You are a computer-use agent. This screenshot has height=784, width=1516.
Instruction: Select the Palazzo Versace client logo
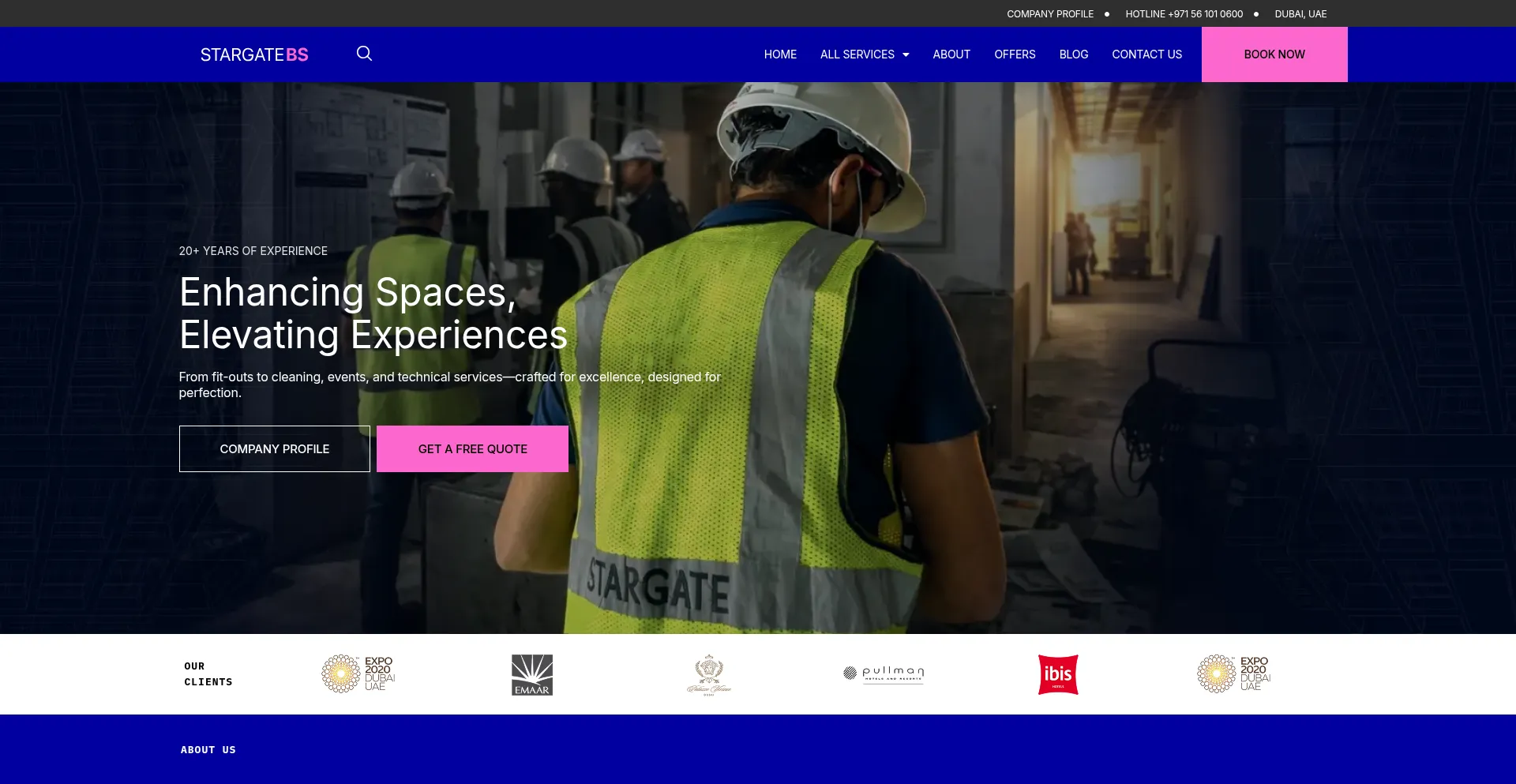click(709, 675)
